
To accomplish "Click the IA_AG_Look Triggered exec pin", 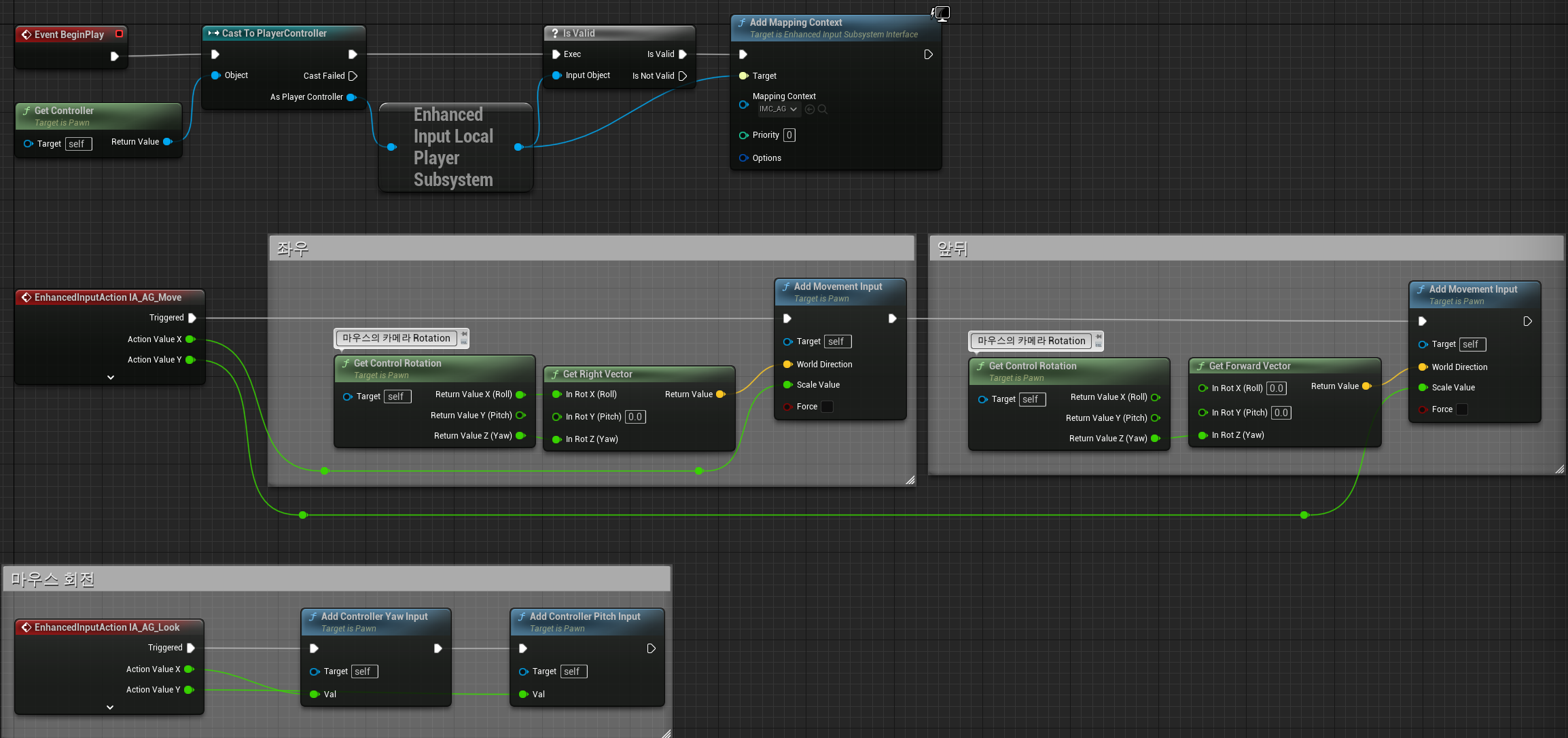I will (x=191, y=648).
